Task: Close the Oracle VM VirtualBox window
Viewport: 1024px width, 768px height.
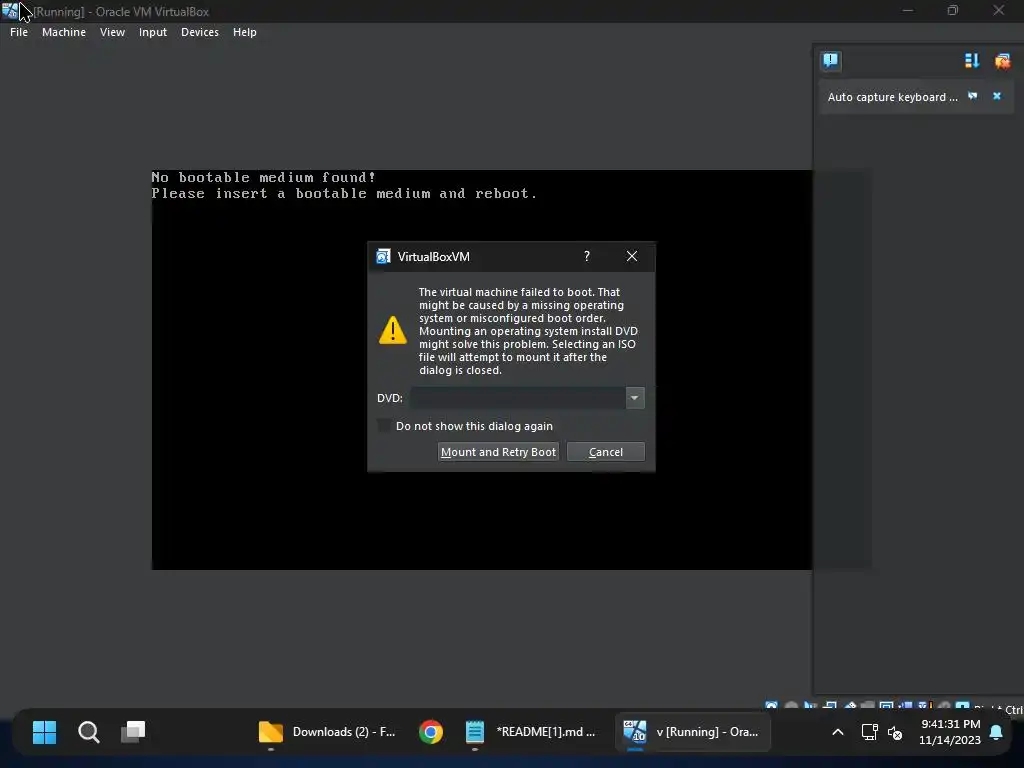Action: [x=999, y=11]
